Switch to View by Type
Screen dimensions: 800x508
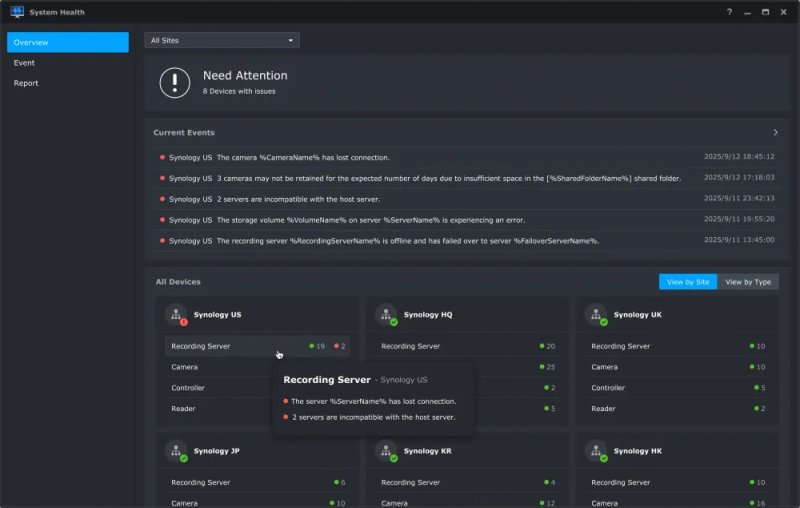tap(748, 282)
